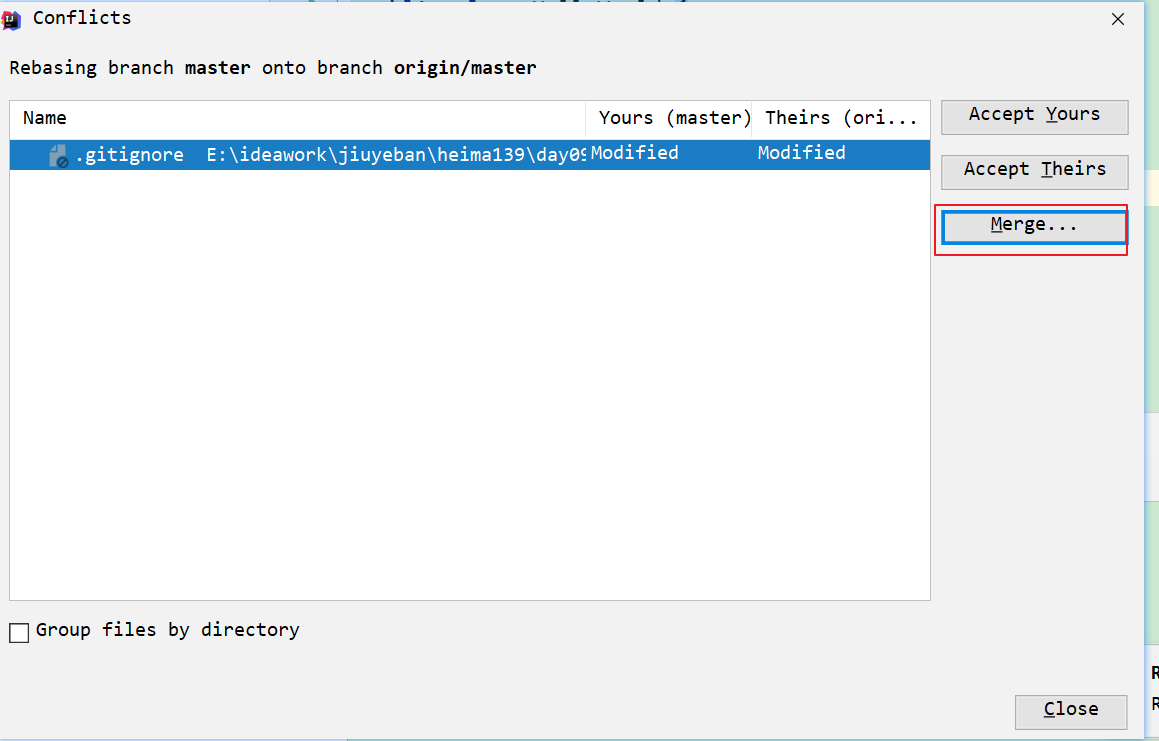The height and width of the screenshot is (741, 1159).
Task: Click the Yours (master) column header
Action: pos(674,118)
